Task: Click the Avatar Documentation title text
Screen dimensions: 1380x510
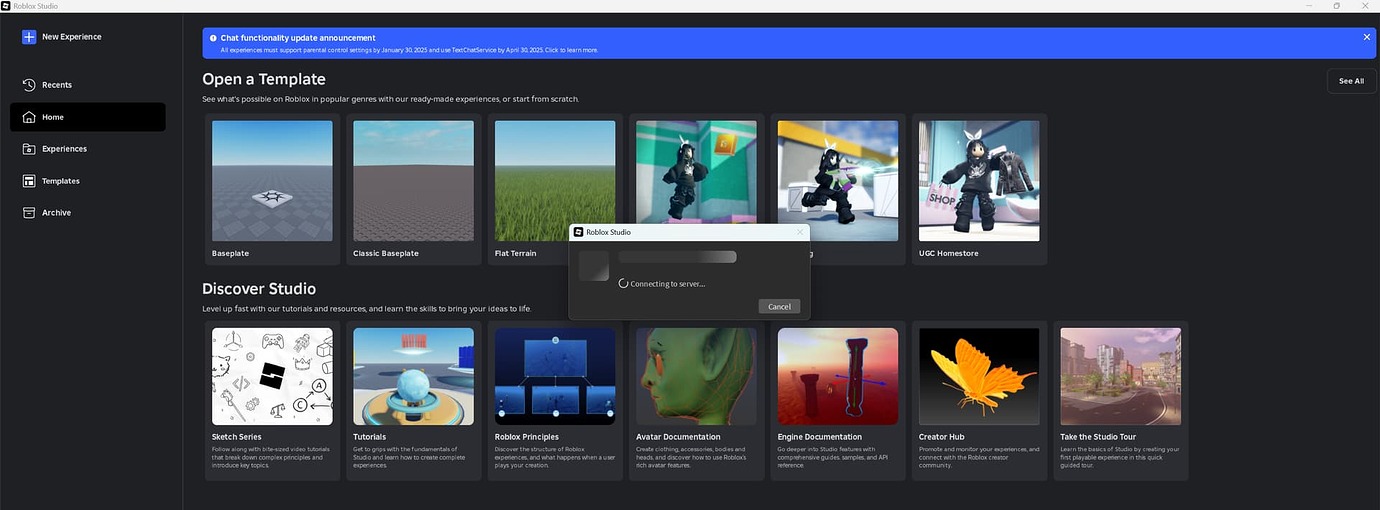Action: pos(678,437)
